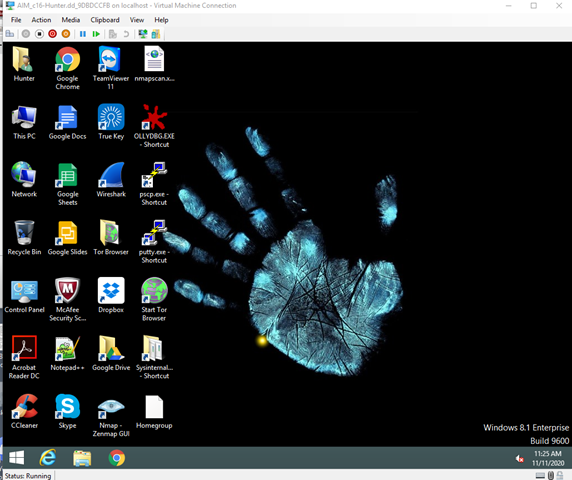This screenshot has width=572, height=480.
Task: Open the Media menu
Action: click(x=70, y=20)
